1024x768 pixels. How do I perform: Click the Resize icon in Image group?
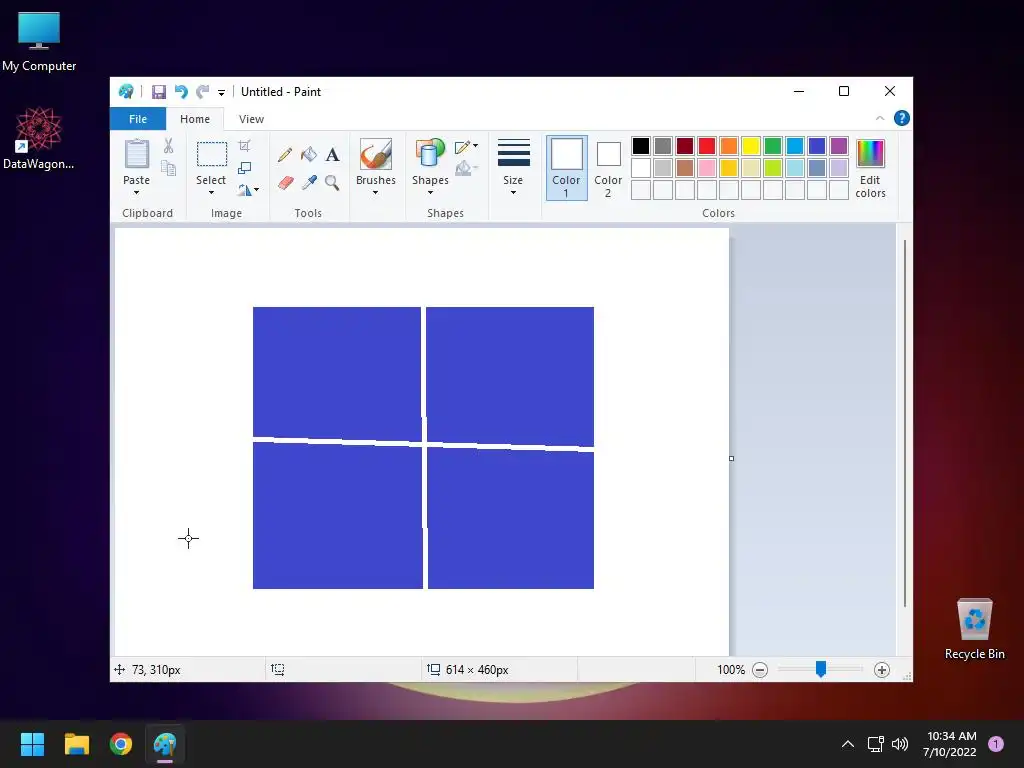pyautogui.click(x=244, y=168)
